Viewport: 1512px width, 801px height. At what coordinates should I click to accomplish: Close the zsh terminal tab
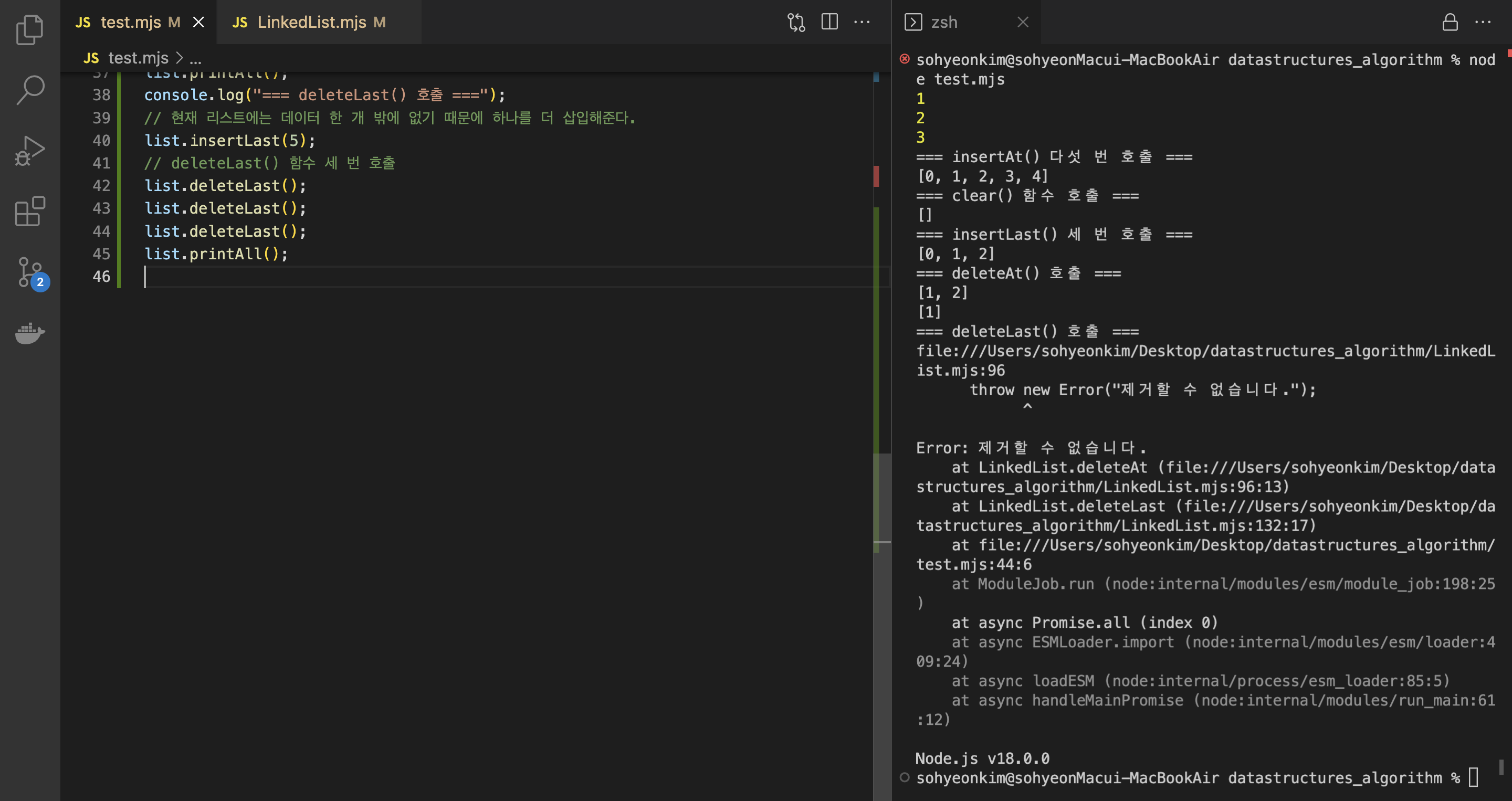pyautogui.click(x=1023, y=22)
